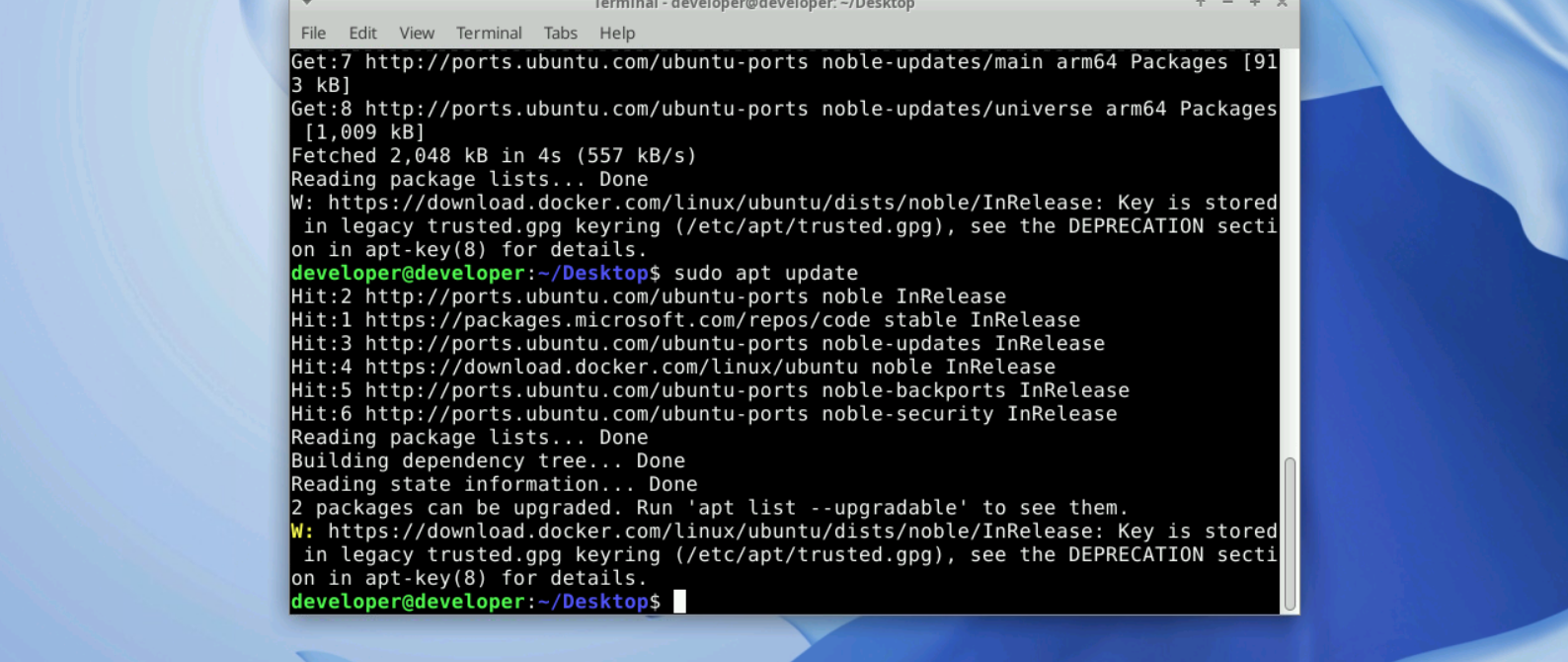1568x662 pixels.
Task: Click 'Reading state information... Done' line
Action: pyautogui.click(x=494, y=484)
